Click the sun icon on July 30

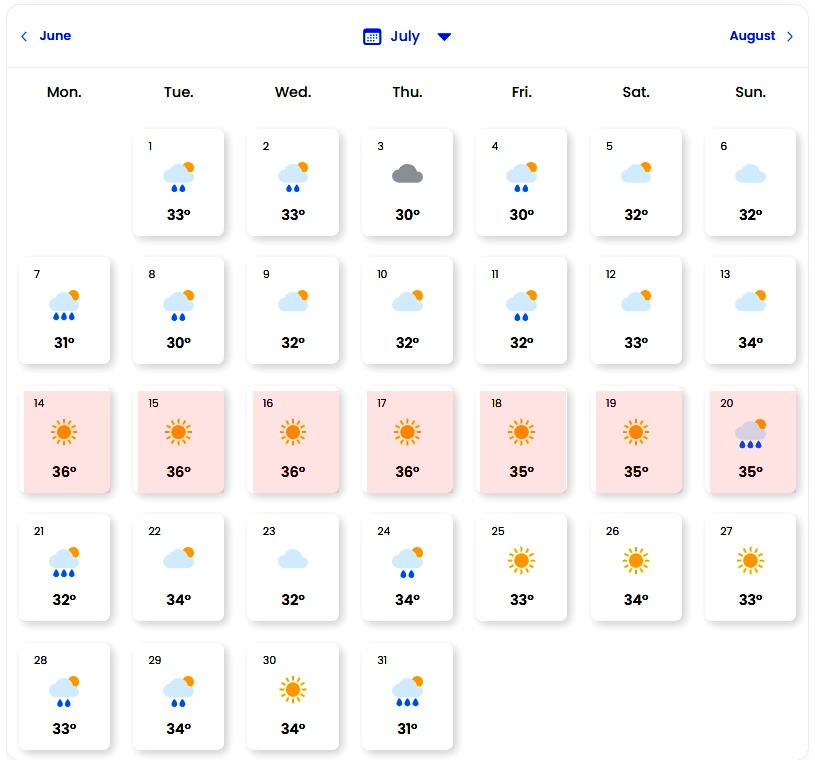pyautogui.click(x=293, y=689)
